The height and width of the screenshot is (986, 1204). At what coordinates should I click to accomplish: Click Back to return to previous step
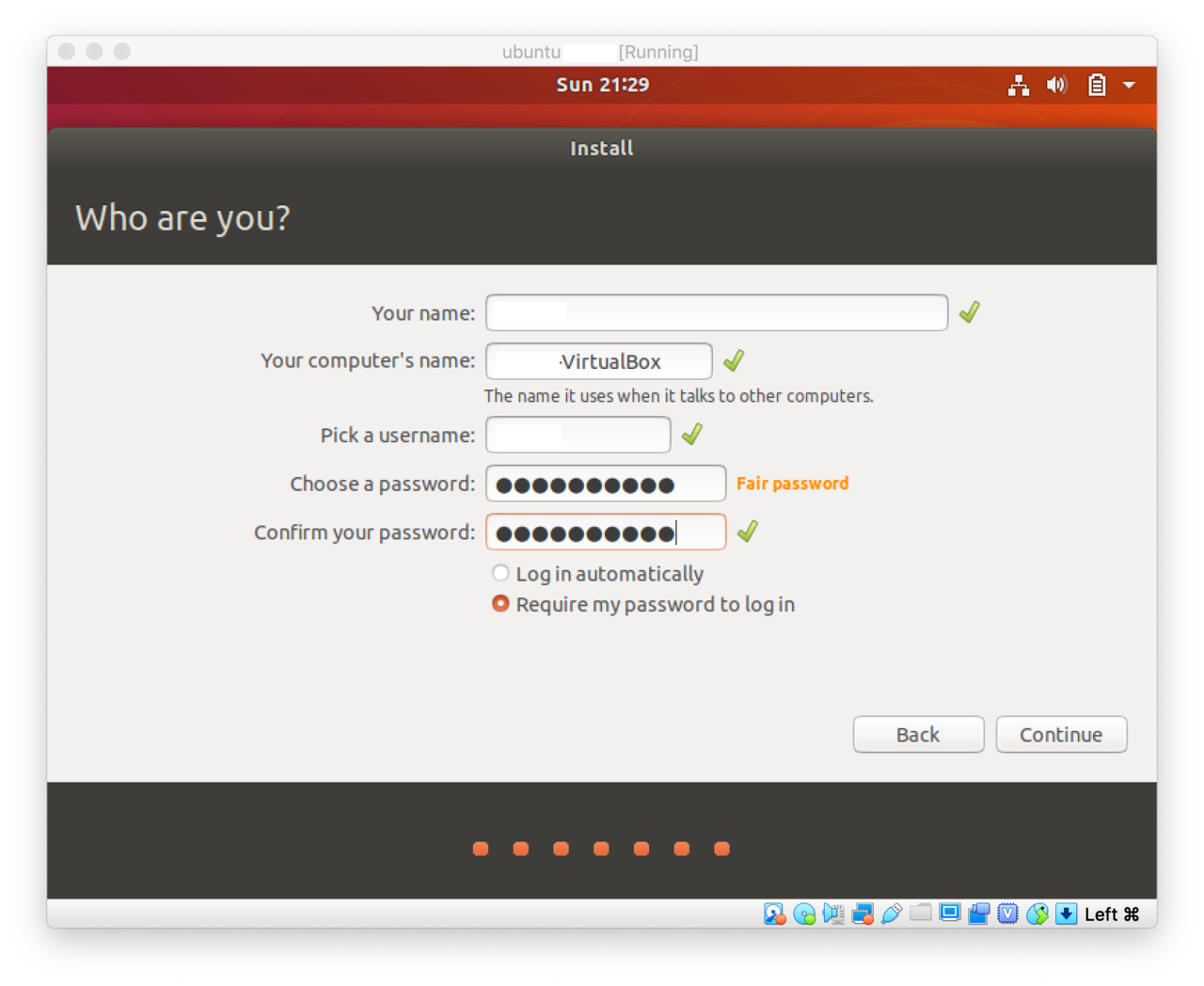pos(918,734)
